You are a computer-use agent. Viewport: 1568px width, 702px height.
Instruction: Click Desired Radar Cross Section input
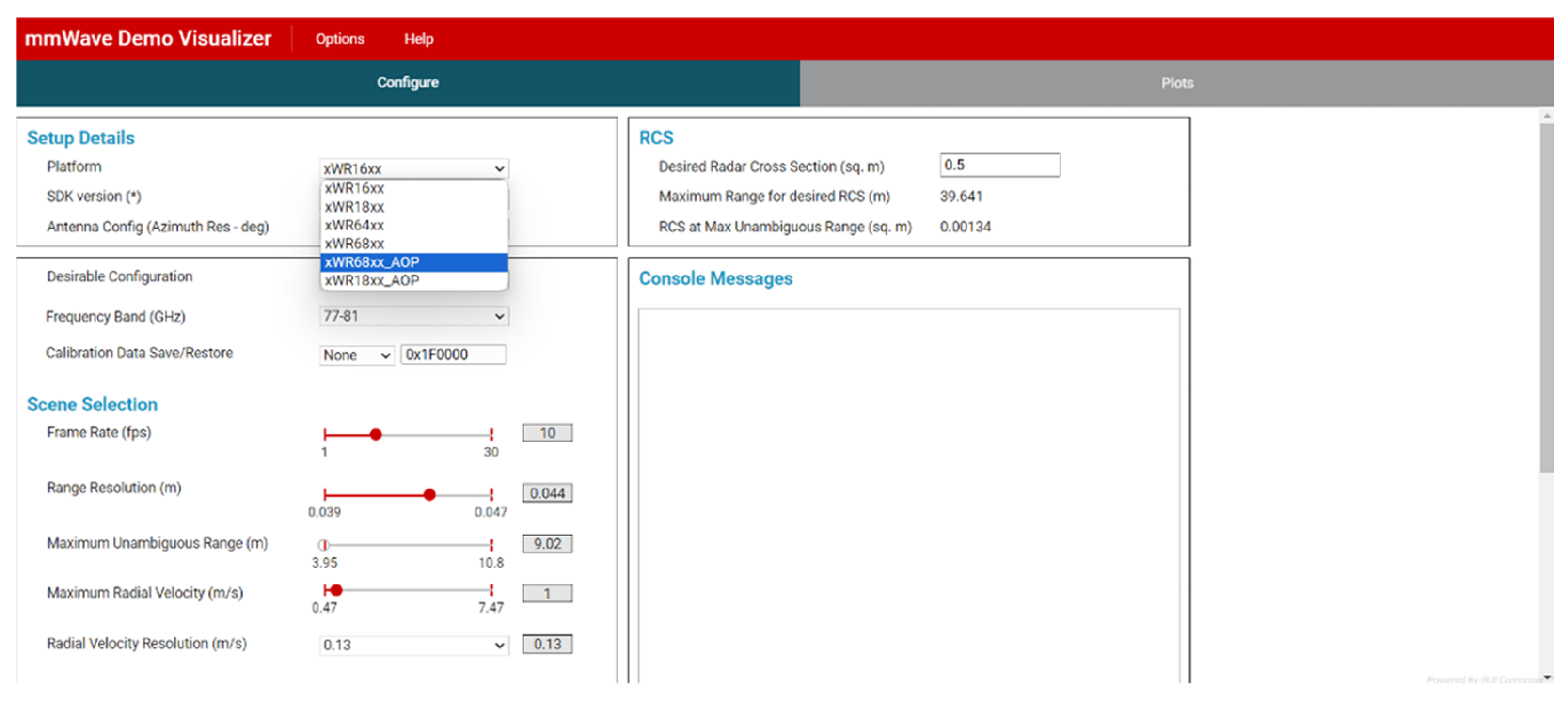999,165
